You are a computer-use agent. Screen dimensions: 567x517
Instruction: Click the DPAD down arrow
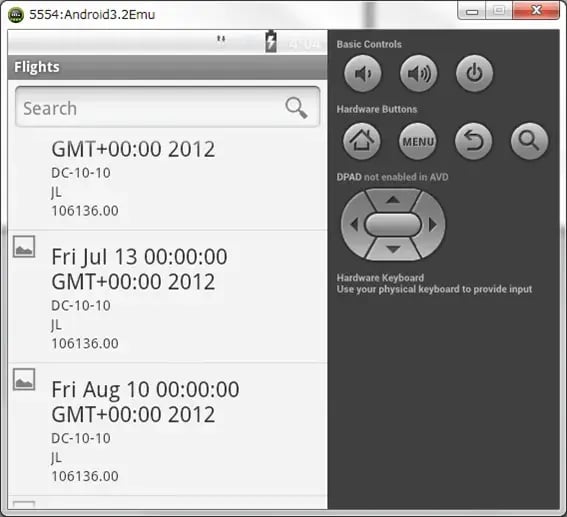point(393,249)
